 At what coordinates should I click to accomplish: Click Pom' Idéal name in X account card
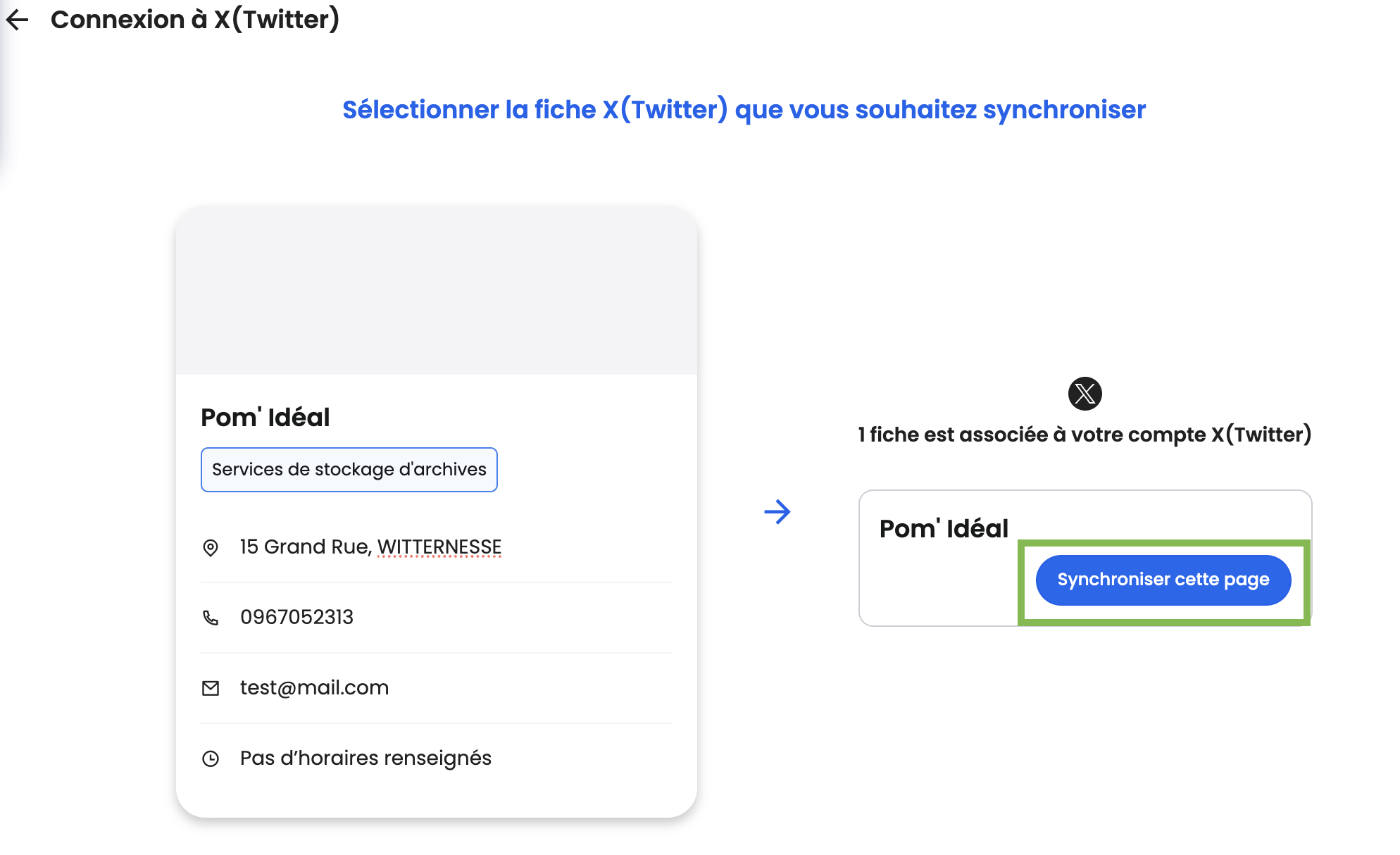tap(944, 528)
